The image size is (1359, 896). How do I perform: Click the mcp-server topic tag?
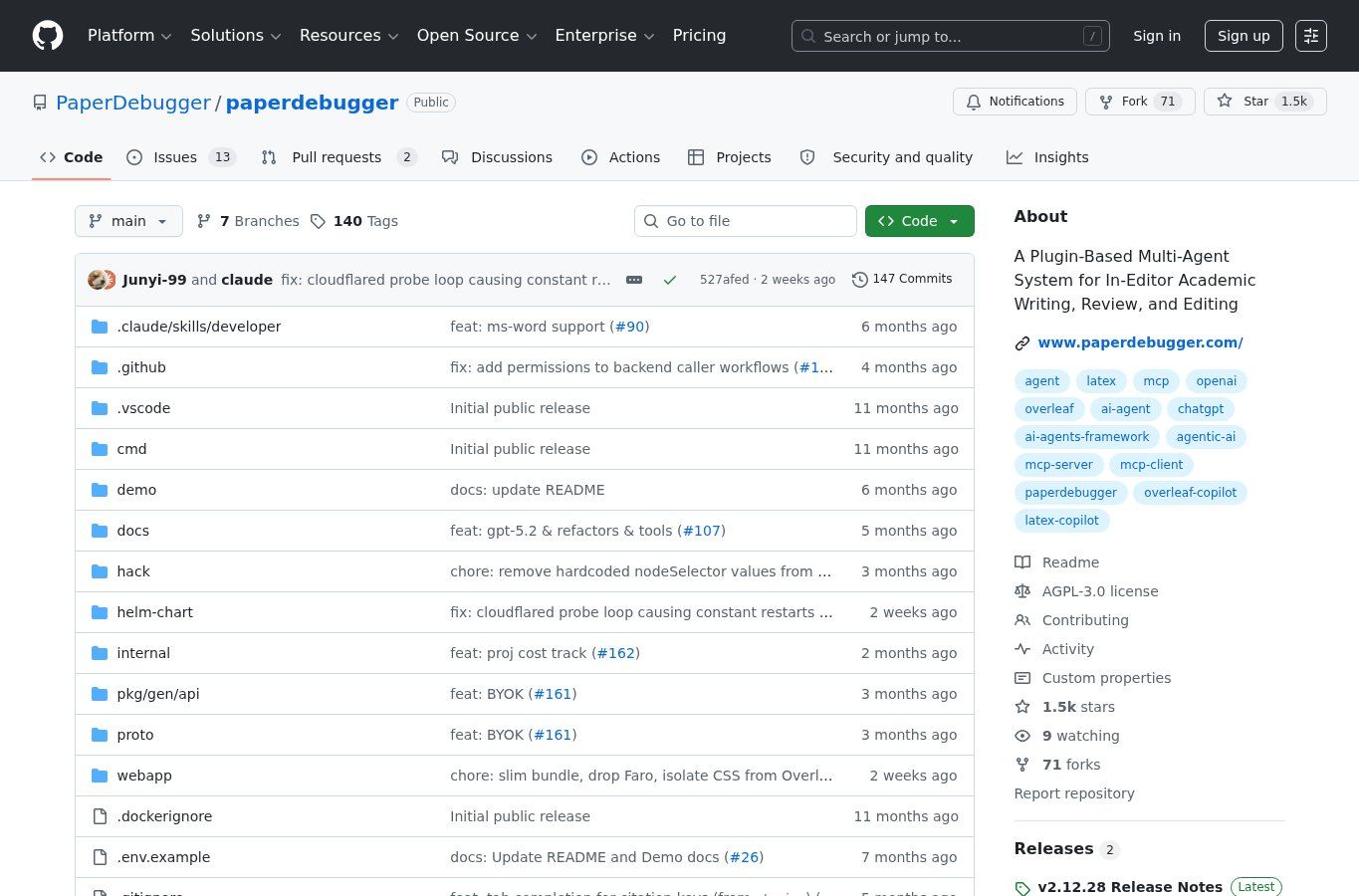click(x=1058, y=465)
